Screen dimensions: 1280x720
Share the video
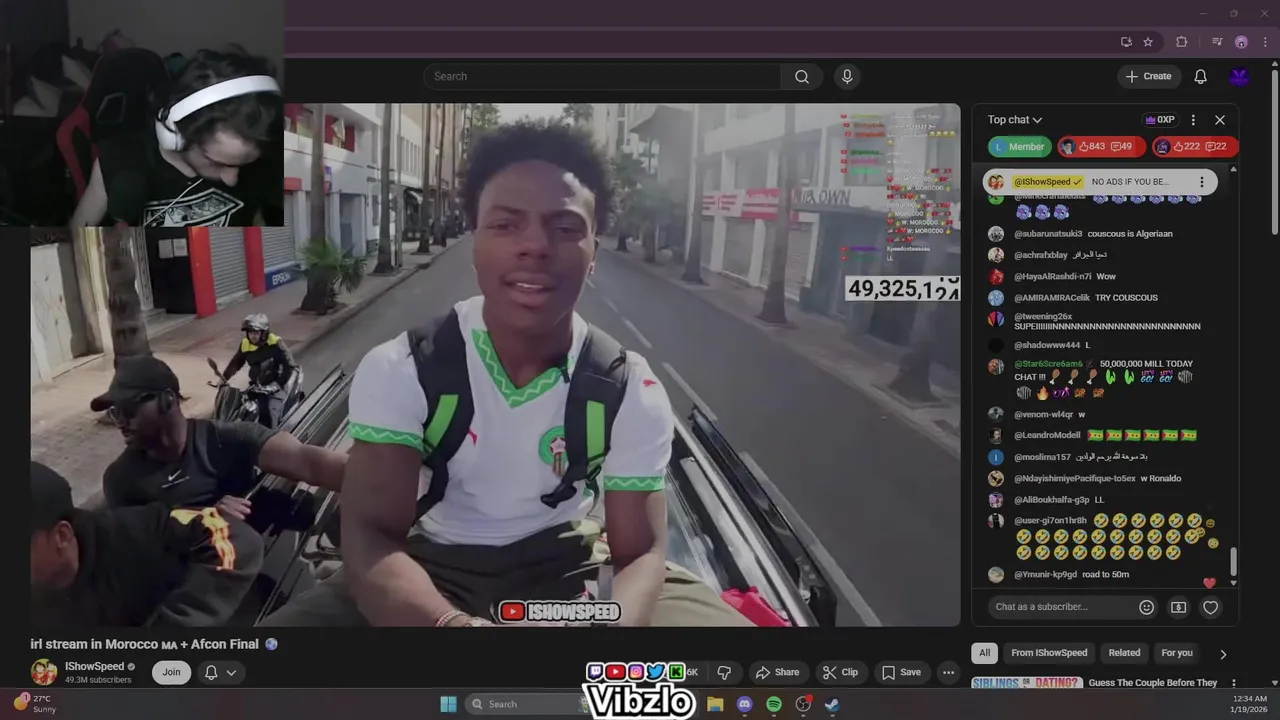click(777, 672)
